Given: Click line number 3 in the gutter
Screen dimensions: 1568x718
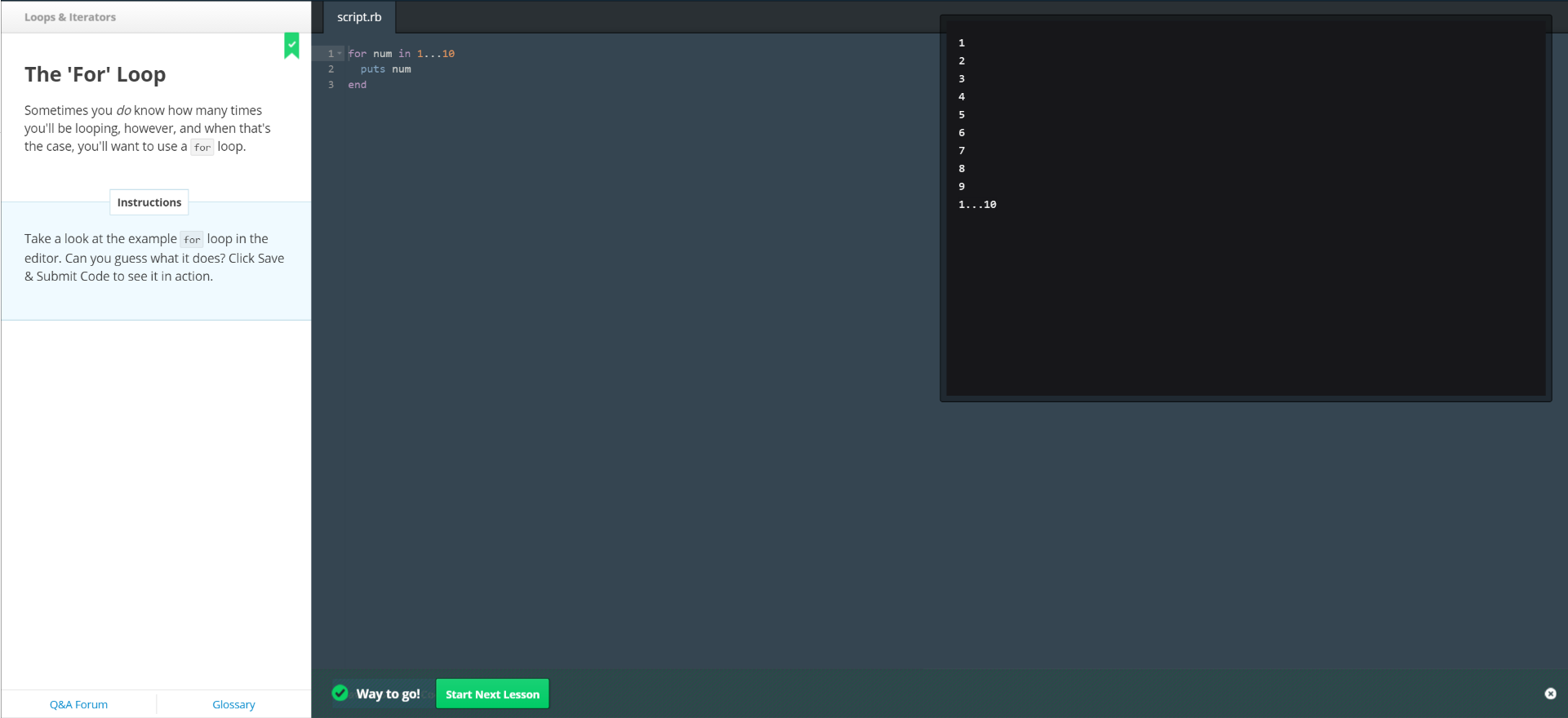Looking at the screenshot, I should (x=331, y=85).
